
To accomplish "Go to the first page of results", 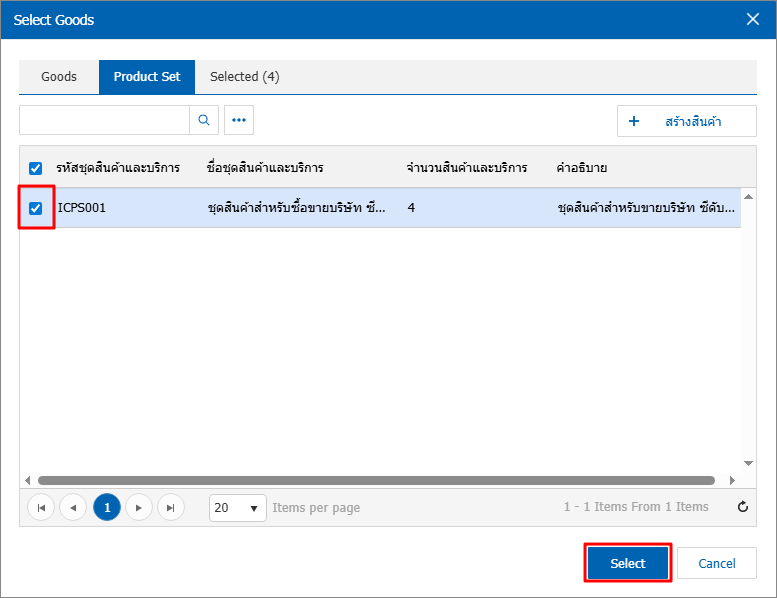I will click(x=41, y=508).
